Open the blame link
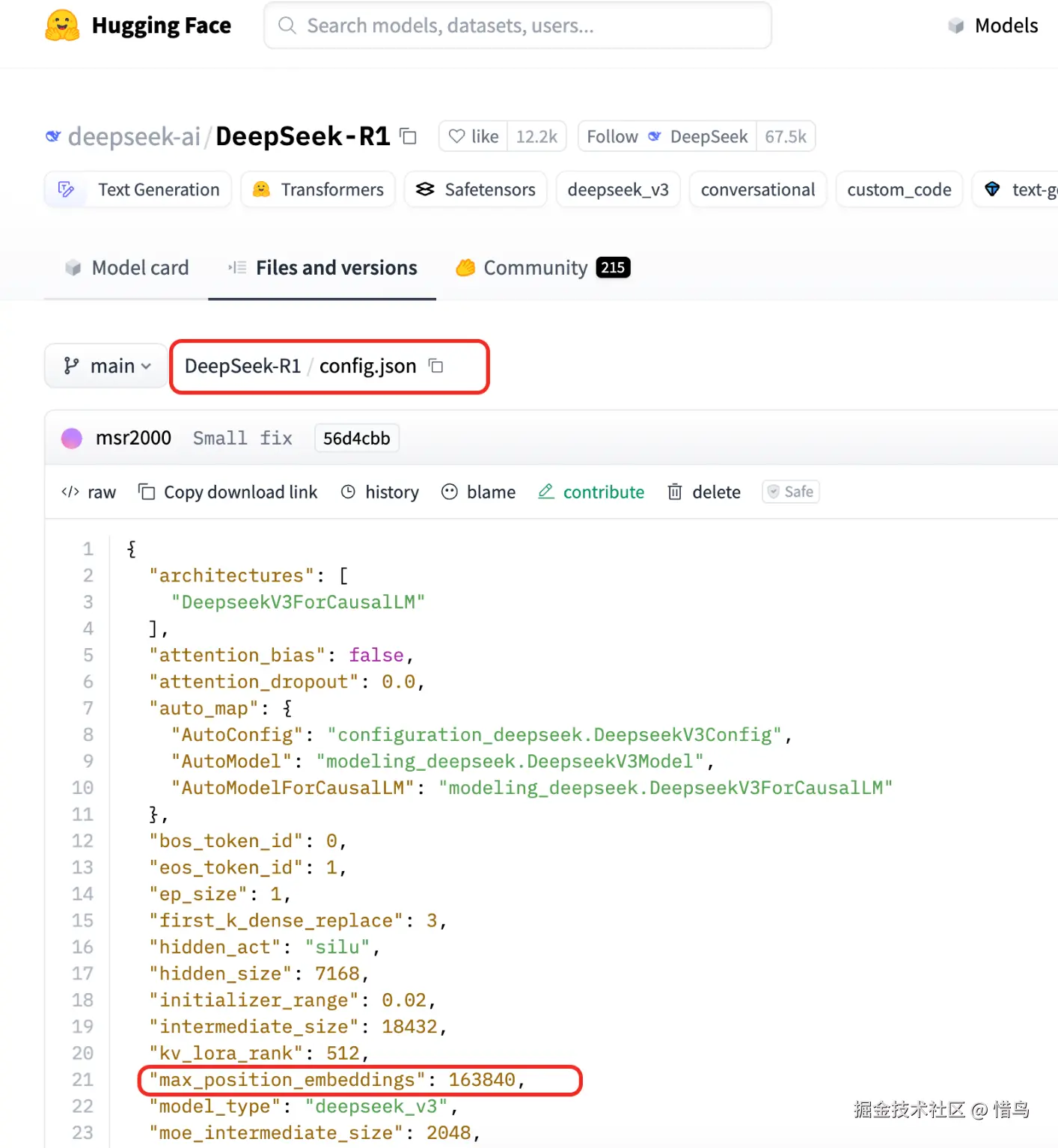Viewport: 1058px width, 1148px height. [x=479, y=492]
